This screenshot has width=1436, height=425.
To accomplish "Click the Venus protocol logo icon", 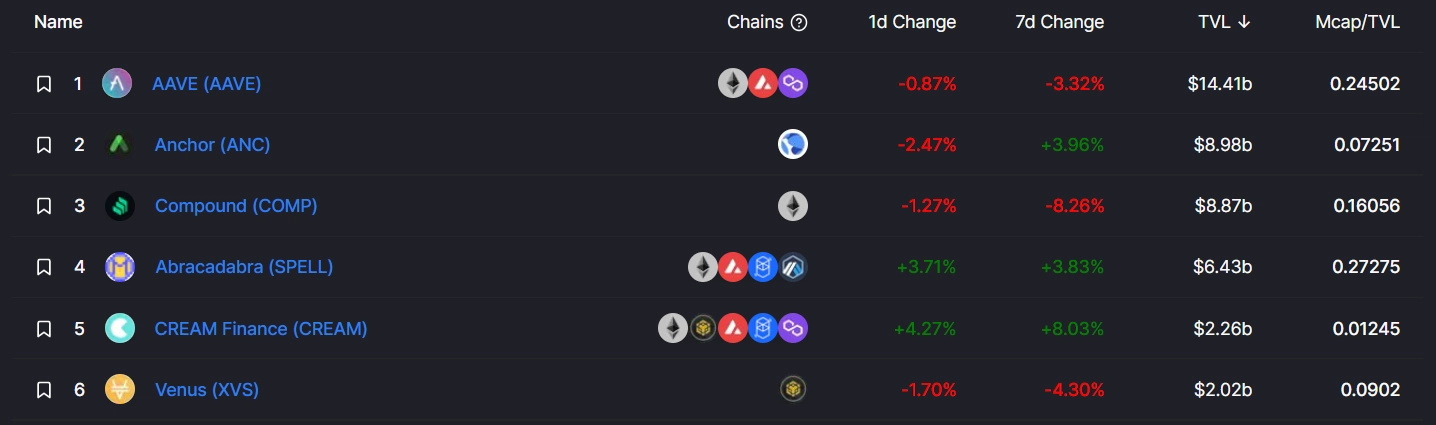I will coord(120,389).
